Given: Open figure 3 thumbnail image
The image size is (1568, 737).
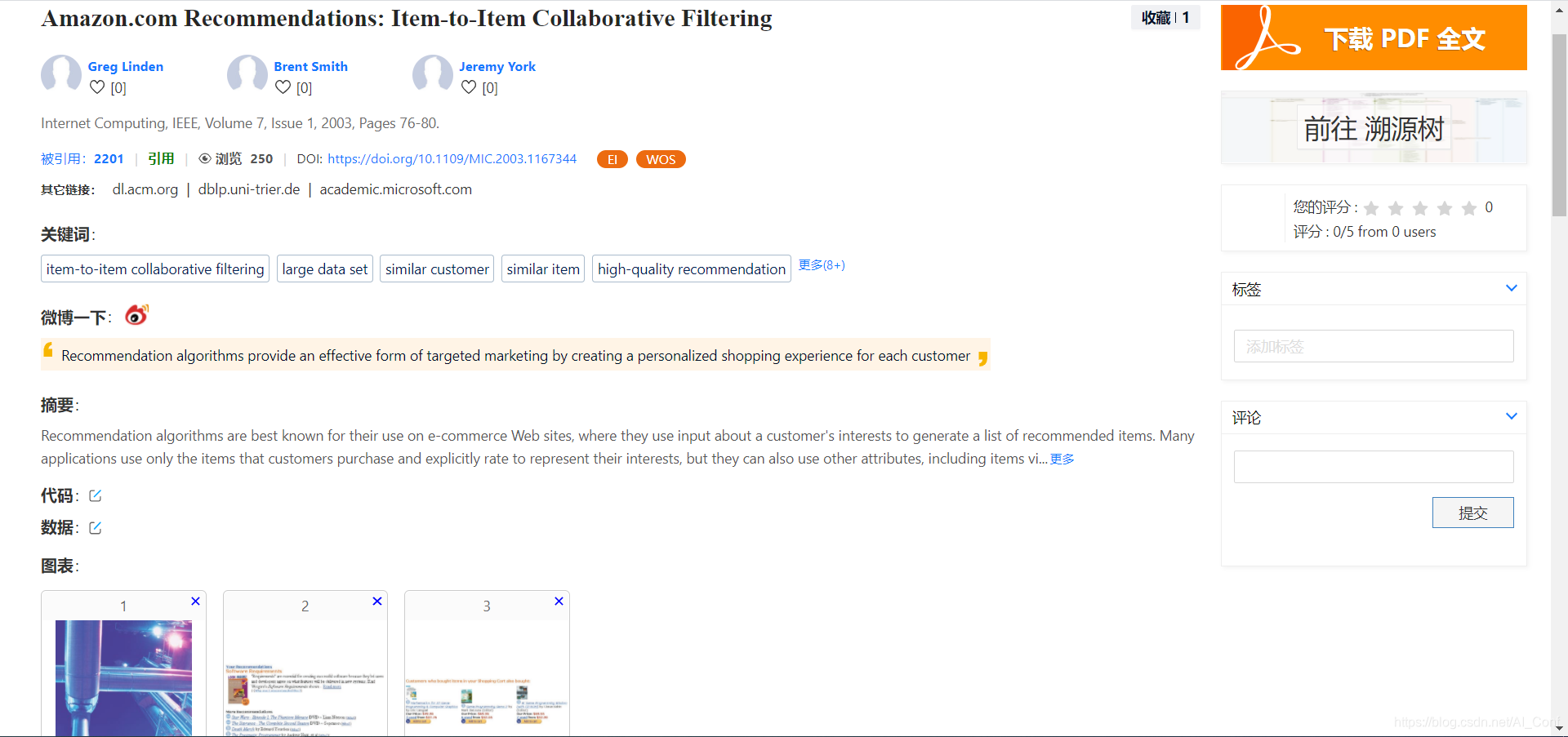Looking at the screenshot, I should coord(487,678).
